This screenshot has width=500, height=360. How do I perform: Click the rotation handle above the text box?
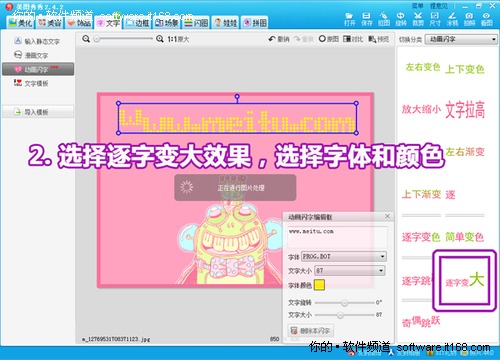pos(237,97)
